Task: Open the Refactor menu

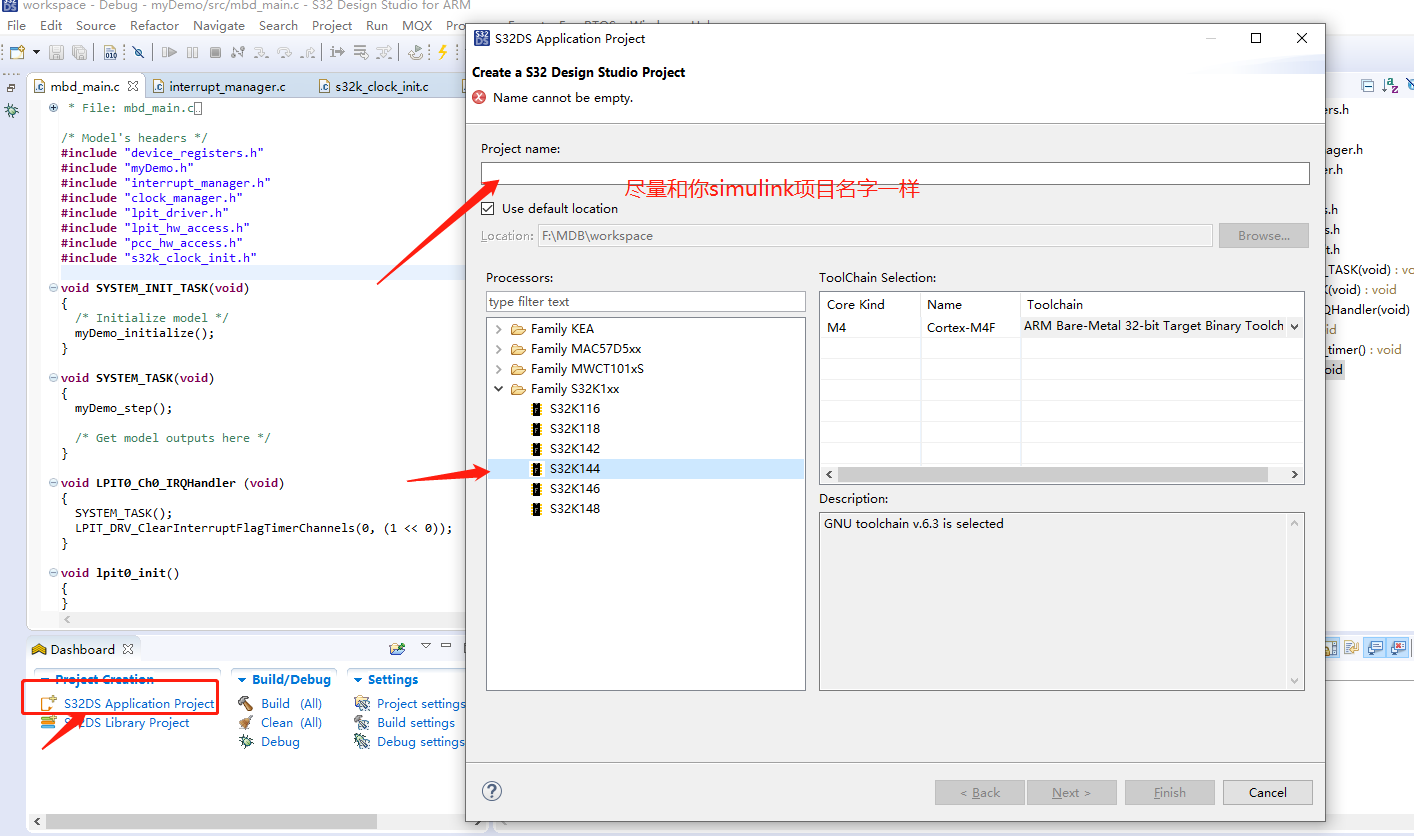Action: 155,25
